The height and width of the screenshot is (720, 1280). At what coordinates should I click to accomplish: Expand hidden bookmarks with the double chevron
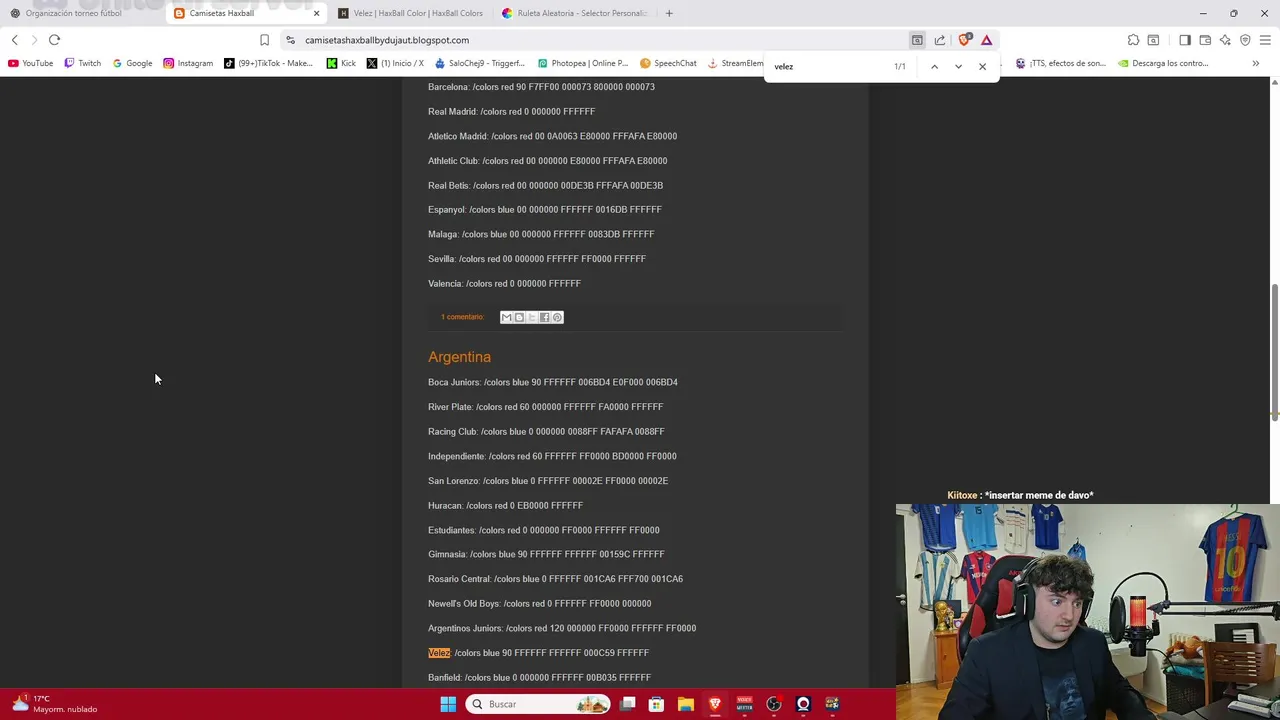[1255, 63]
